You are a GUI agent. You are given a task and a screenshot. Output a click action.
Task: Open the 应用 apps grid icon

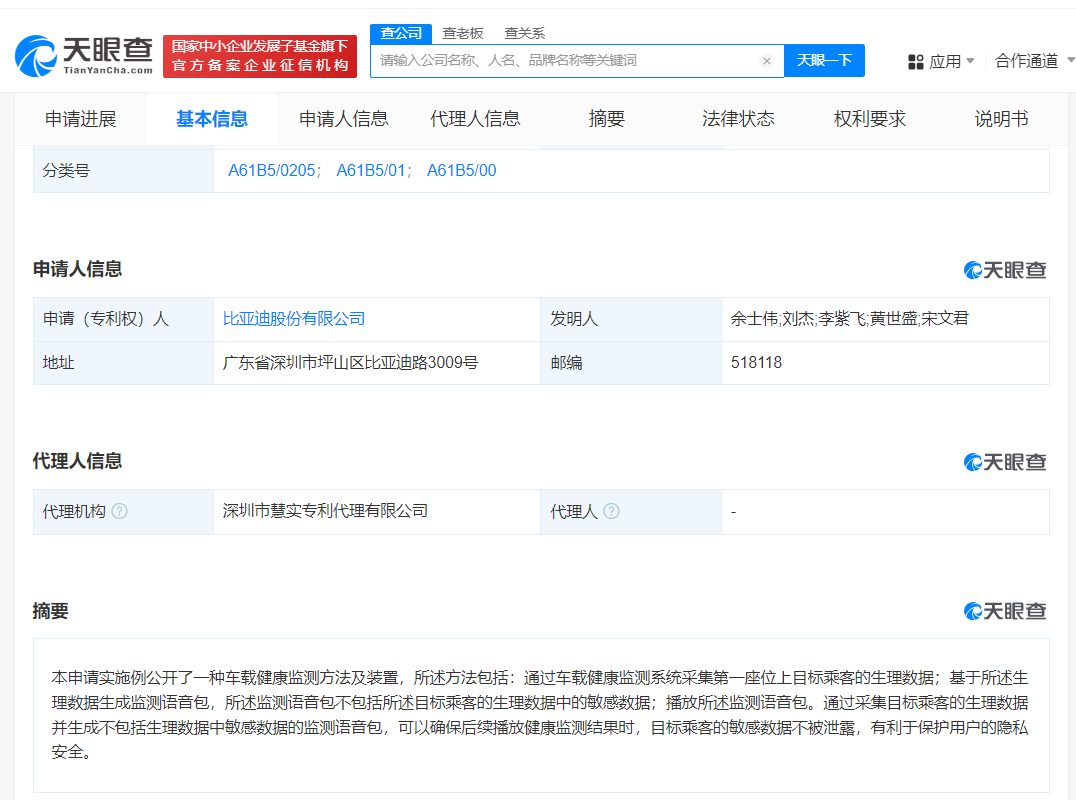916,61
